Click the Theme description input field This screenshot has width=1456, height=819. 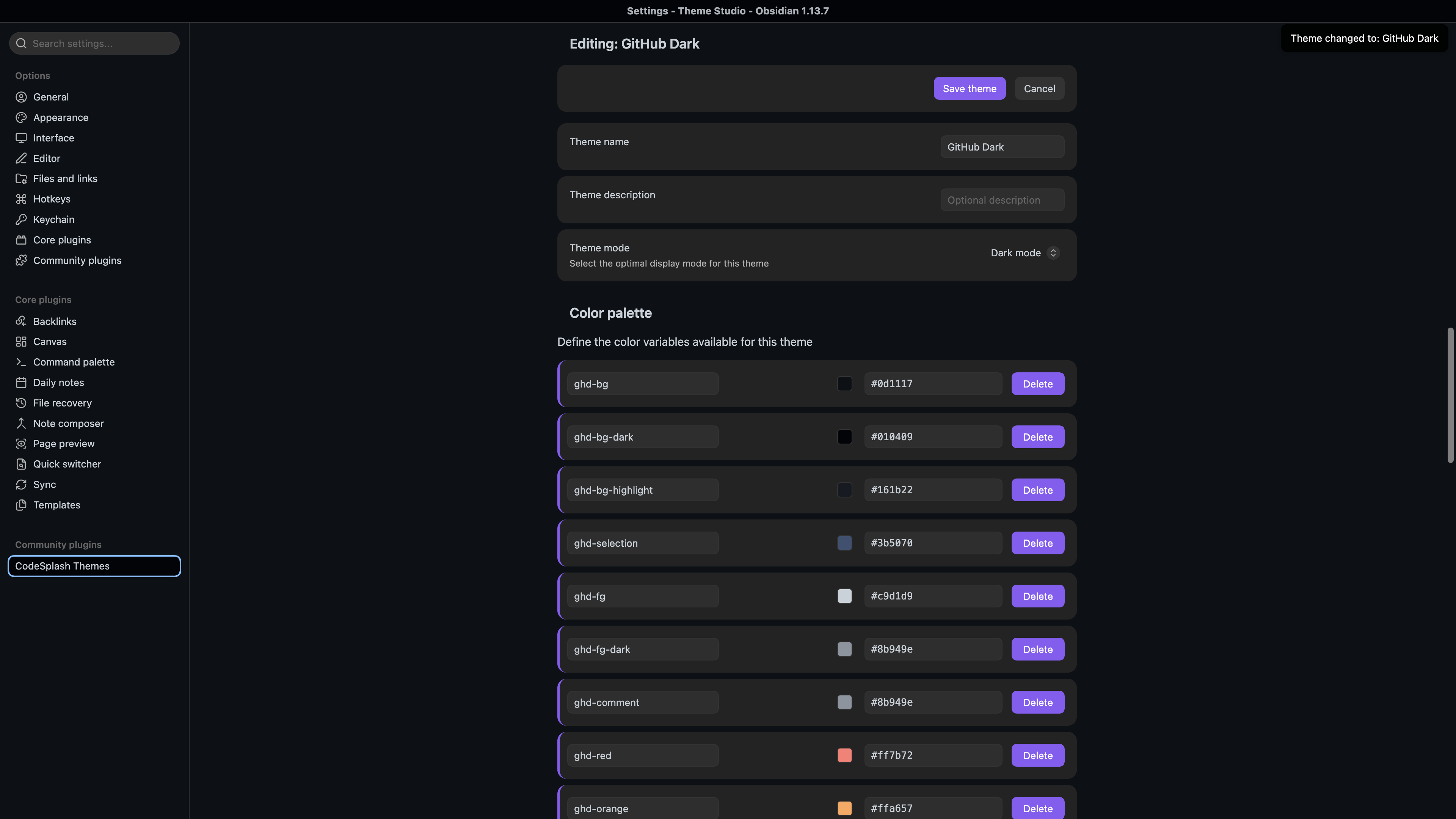tap(1002, 200)
